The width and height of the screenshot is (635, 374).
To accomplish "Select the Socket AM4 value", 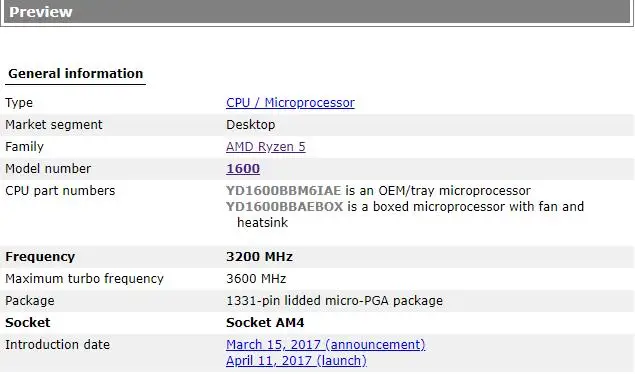I will 265,323.
